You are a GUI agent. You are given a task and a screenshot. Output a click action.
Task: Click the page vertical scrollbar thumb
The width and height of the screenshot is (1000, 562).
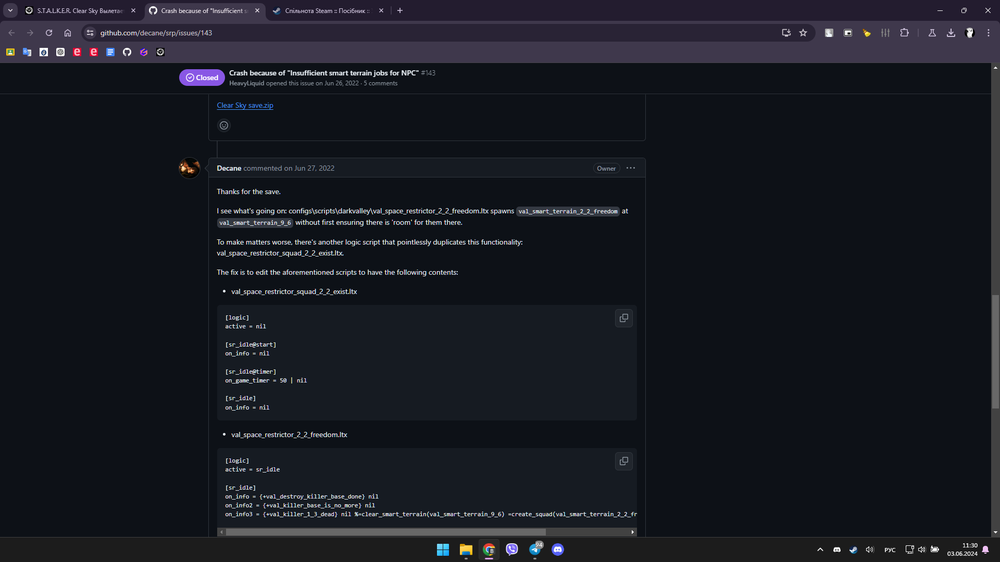click(x=995, y=352)
